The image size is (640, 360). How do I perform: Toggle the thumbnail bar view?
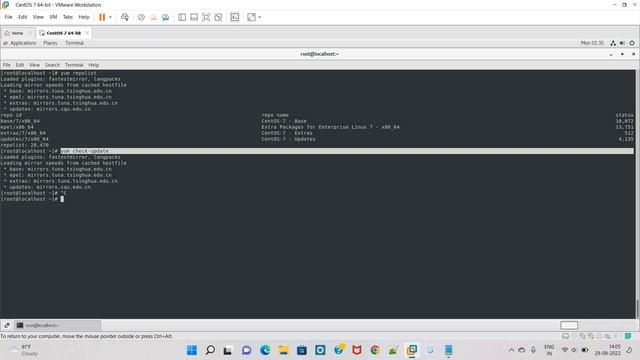(x=194, y=17)
